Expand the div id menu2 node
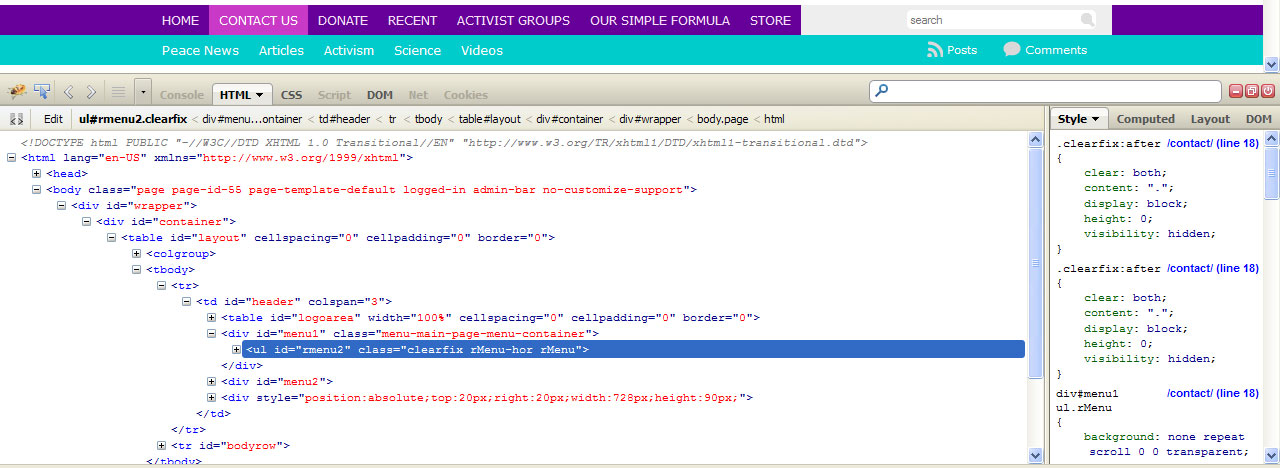The height and width of the screenshot is (468, 1280). pos(212,382)
